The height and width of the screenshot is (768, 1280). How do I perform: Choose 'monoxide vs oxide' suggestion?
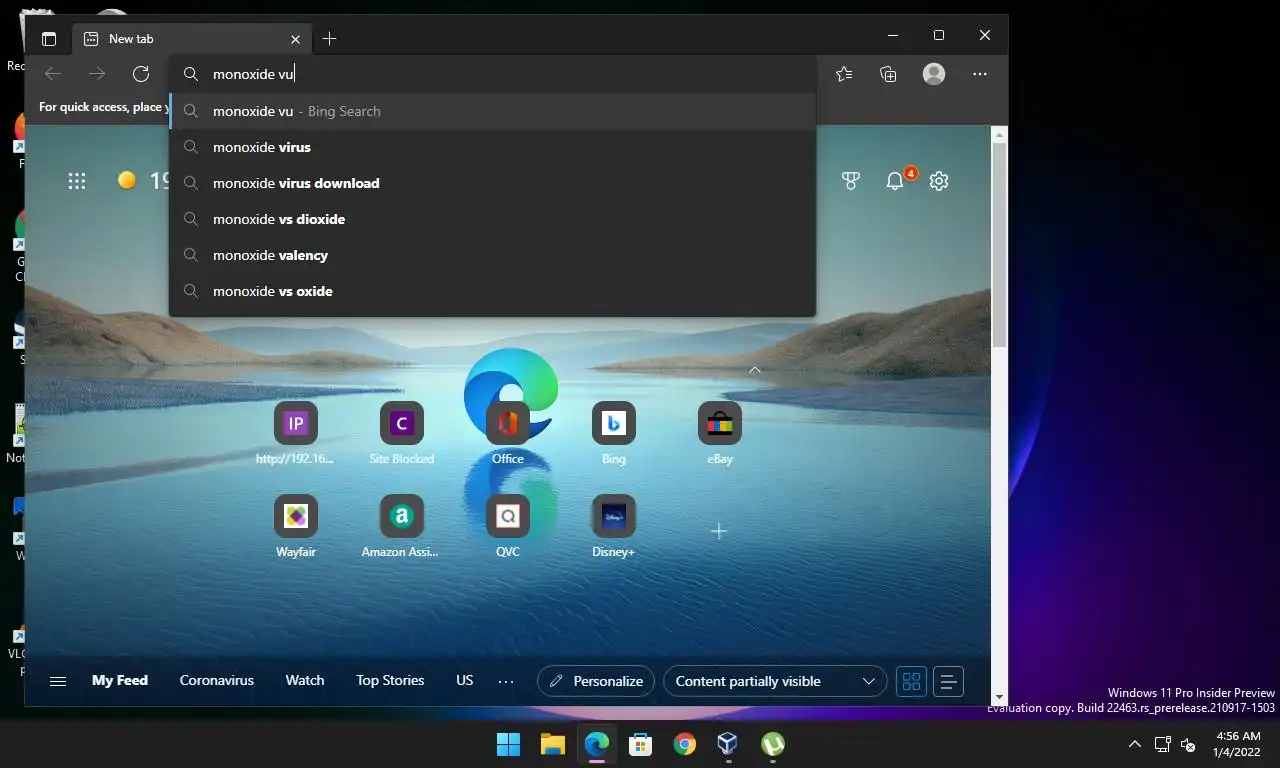tap(493, 291)
